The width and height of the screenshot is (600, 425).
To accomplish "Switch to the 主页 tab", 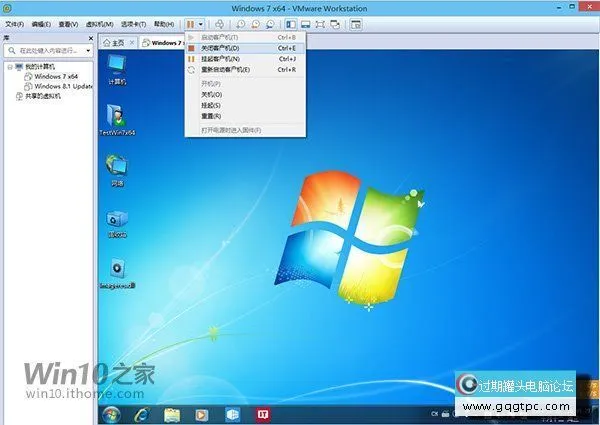I will pos(118,43).
